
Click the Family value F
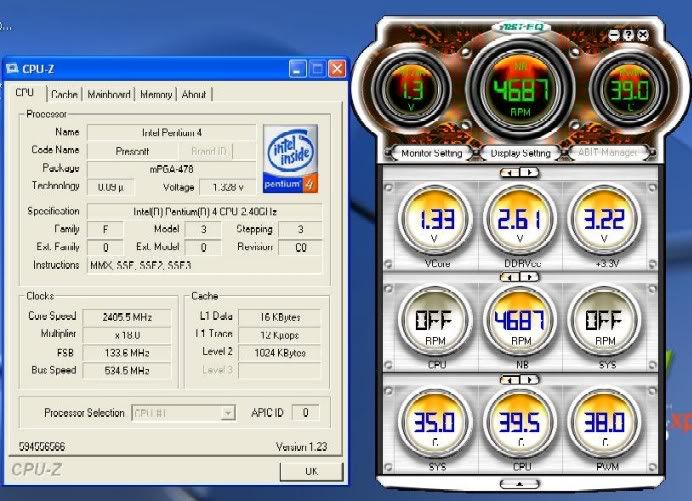(105, 230)
